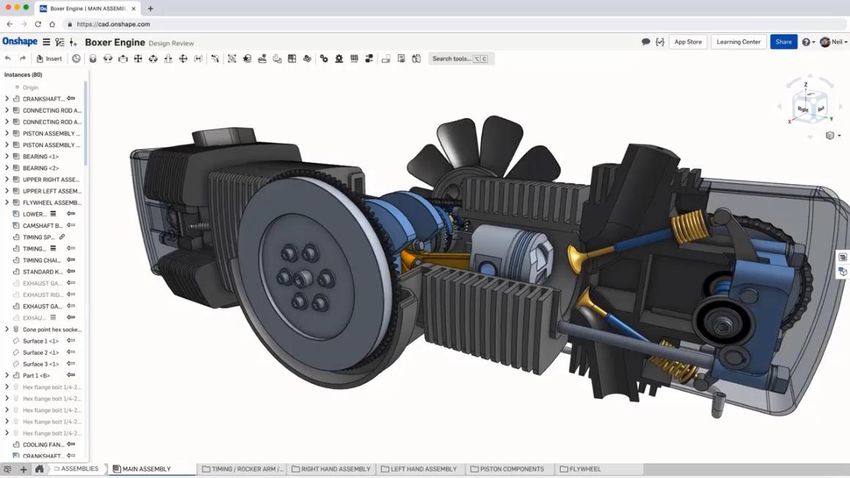Screen dimensions: 850x478
Task: Click the add new tab plus icon
Action: pos(23,469)
